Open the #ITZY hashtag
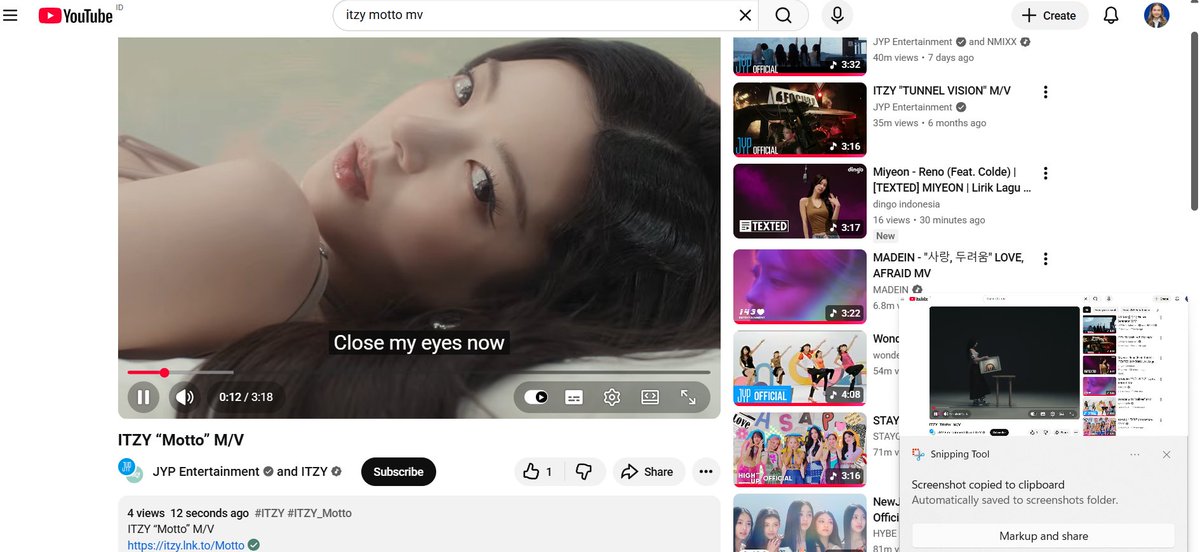Screen dimensions: 1200x552 [x=269, y=513]
